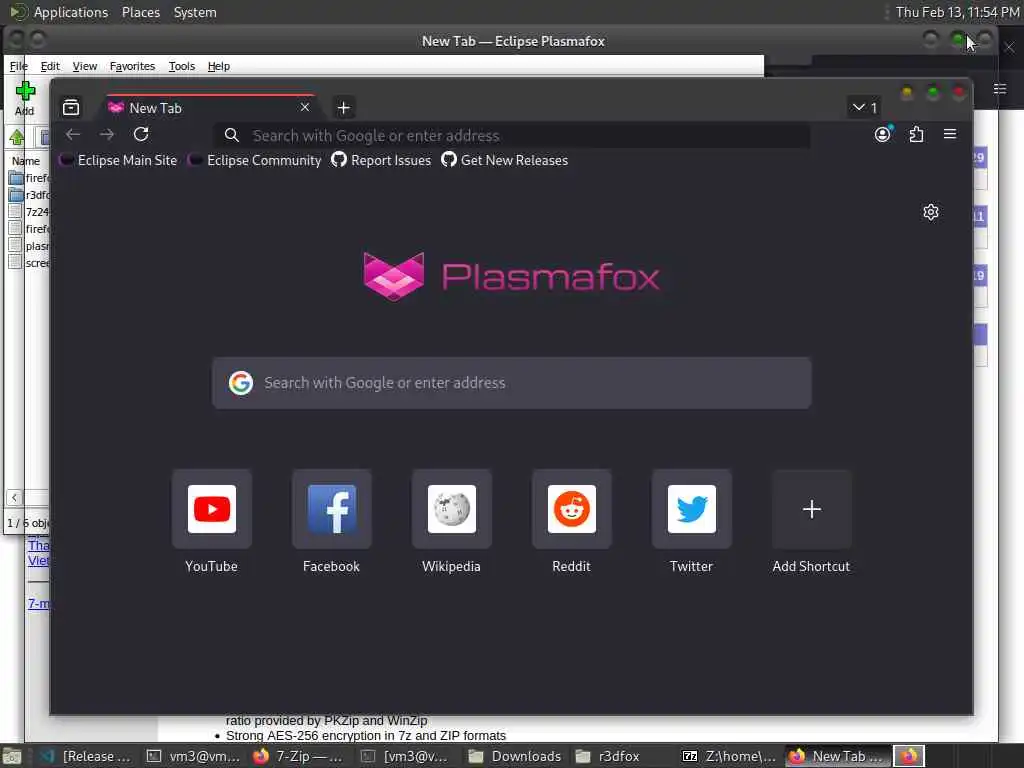Open Eclipse Community bookmark
1024x768 pixels.
tap(255, 161)
